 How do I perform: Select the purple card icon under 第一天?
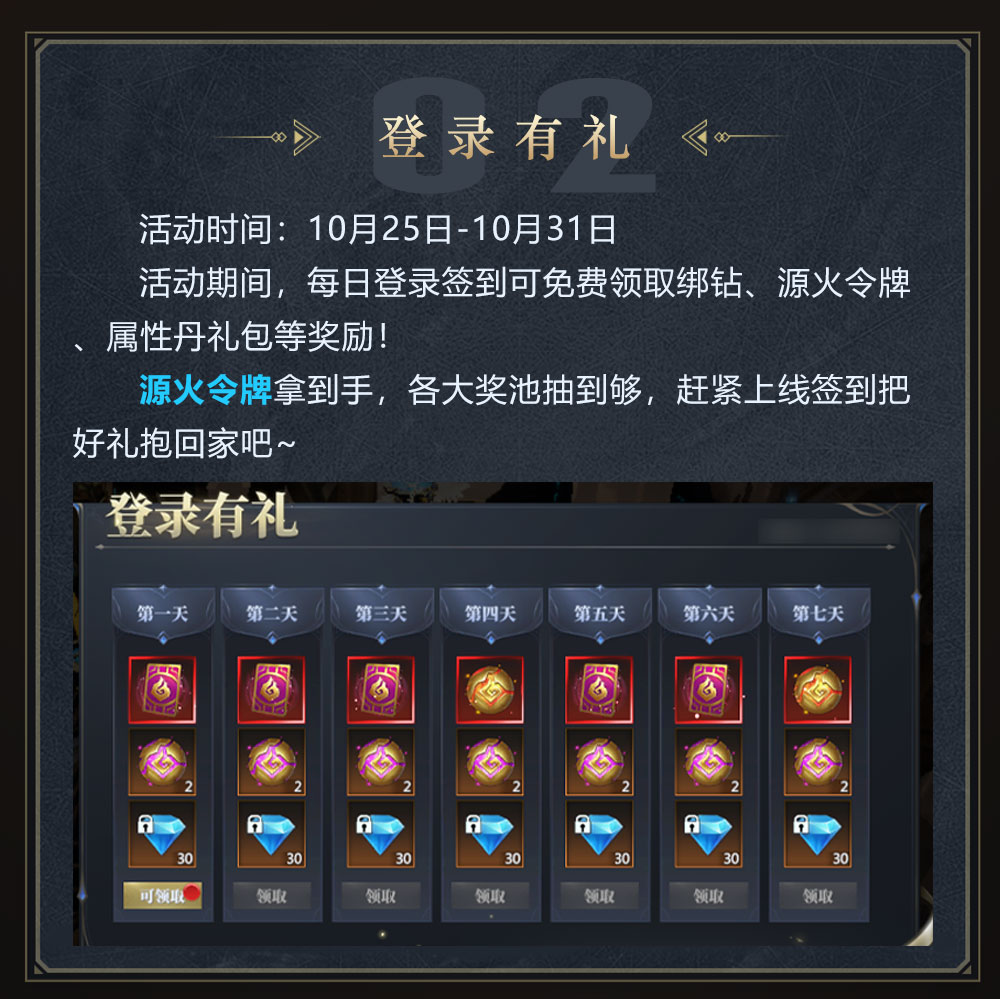click(x=162, y=690)
